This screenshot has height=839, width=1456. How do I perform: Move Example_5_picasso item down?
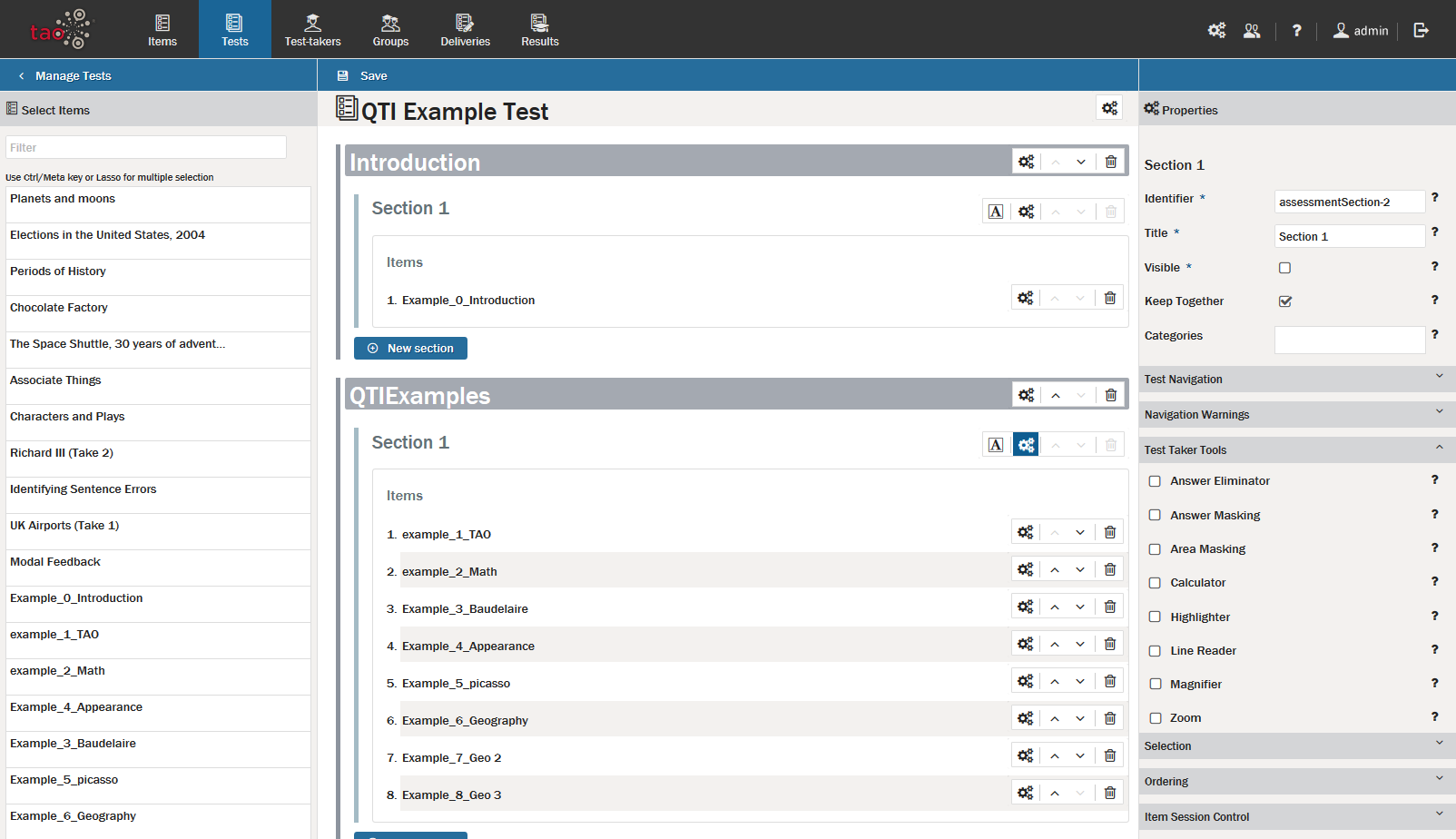pyautogui.click(x=1080, y=681)
